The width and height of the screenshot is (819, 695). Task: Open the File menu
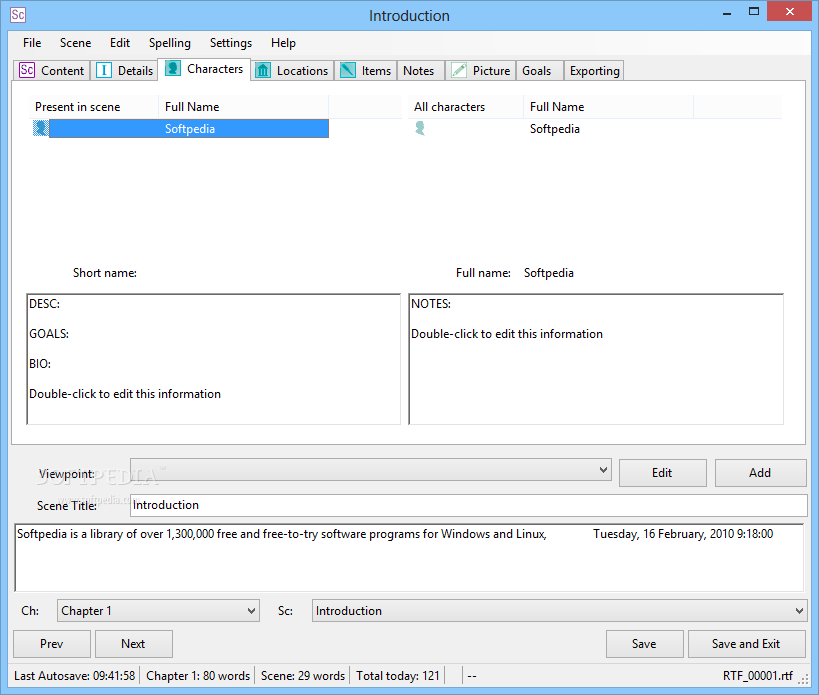tap(32, 43)
